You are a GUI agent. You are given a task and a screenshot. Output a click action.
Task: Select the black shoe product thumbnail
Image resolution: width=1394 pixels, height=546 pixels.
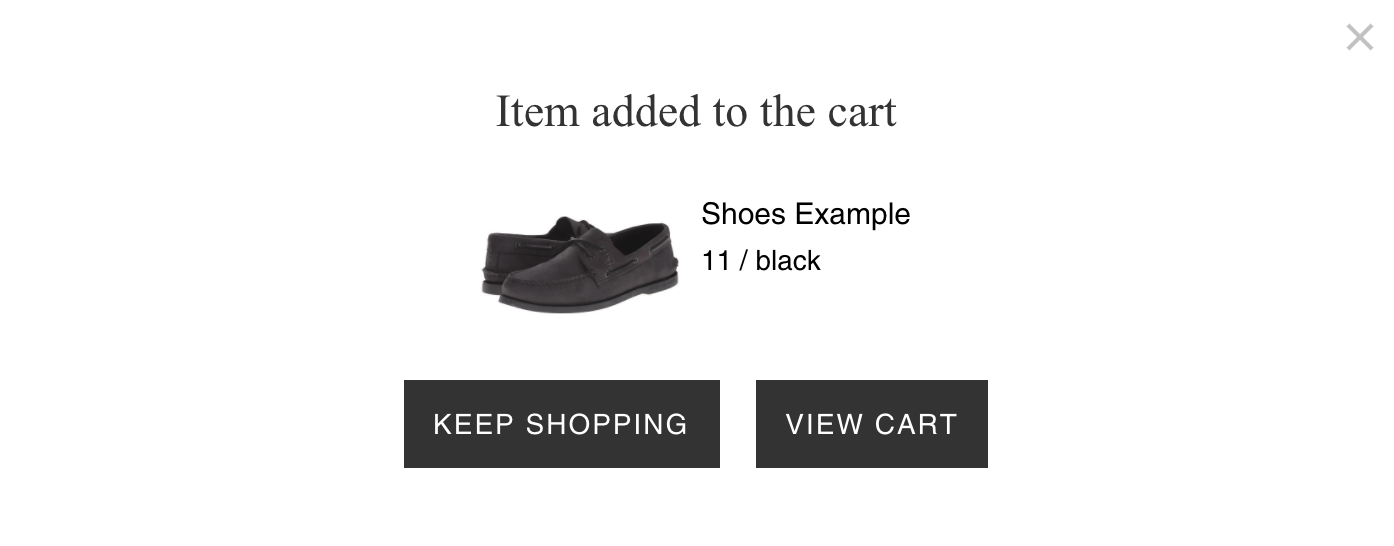click(x=580, y=263)
